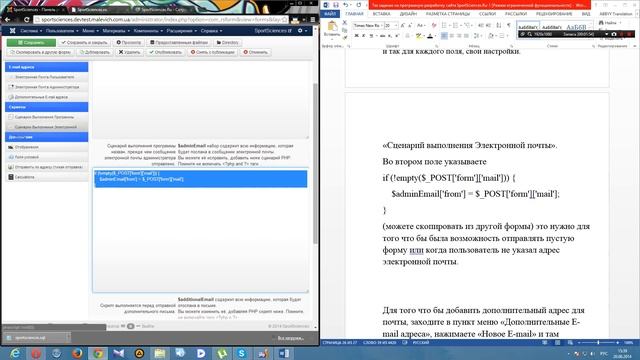
Task: Switch to the ВСТАВКА ribbon tab
Action: 381,14
